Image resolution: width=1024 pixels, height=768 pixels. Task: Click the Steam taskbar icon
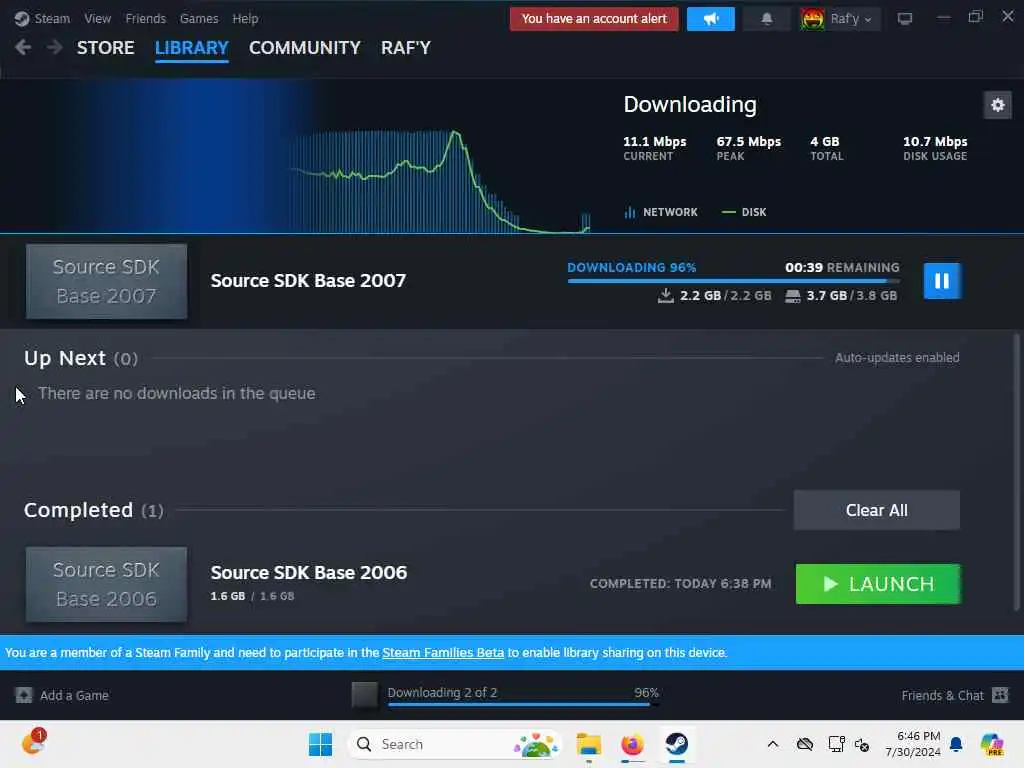[x=677, y=744]
